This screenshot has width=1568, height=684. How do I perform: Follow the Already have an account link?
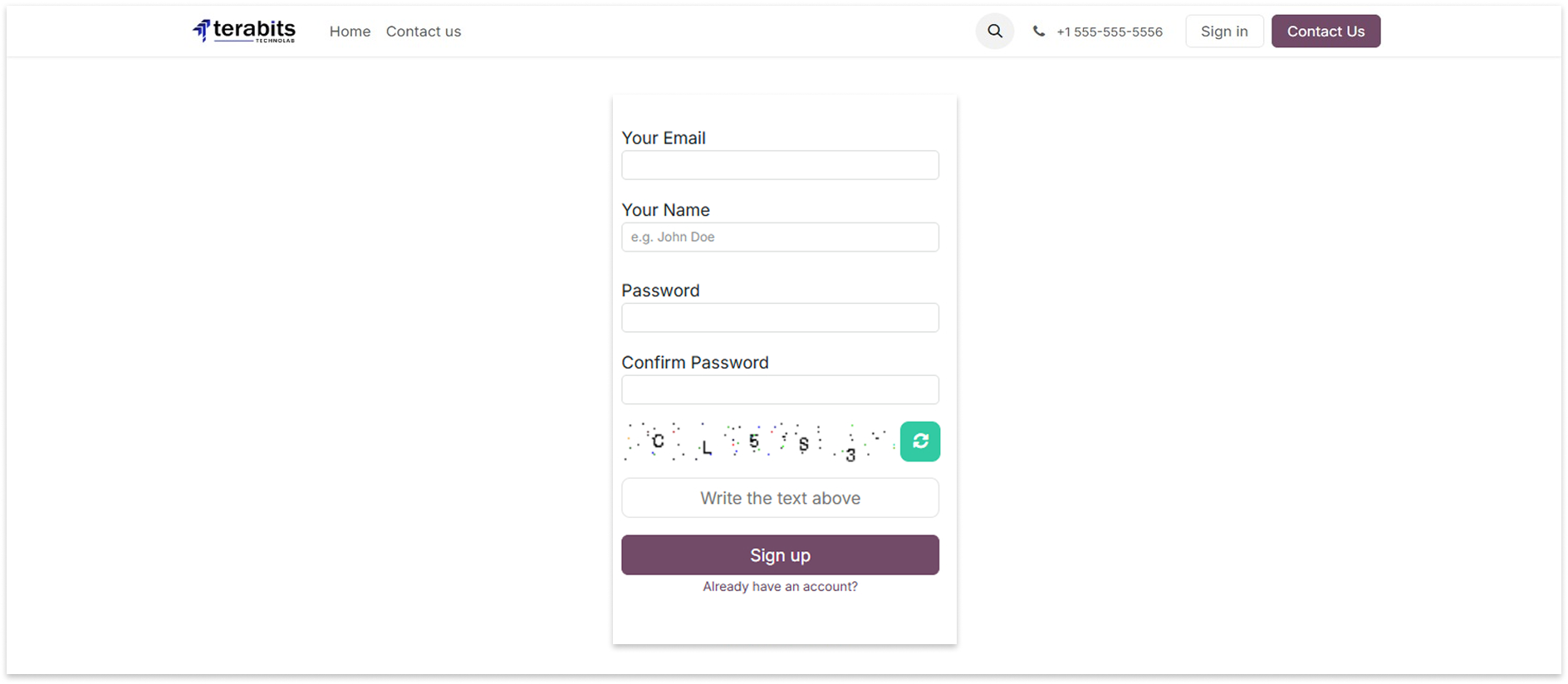click(x=780, y=587)
